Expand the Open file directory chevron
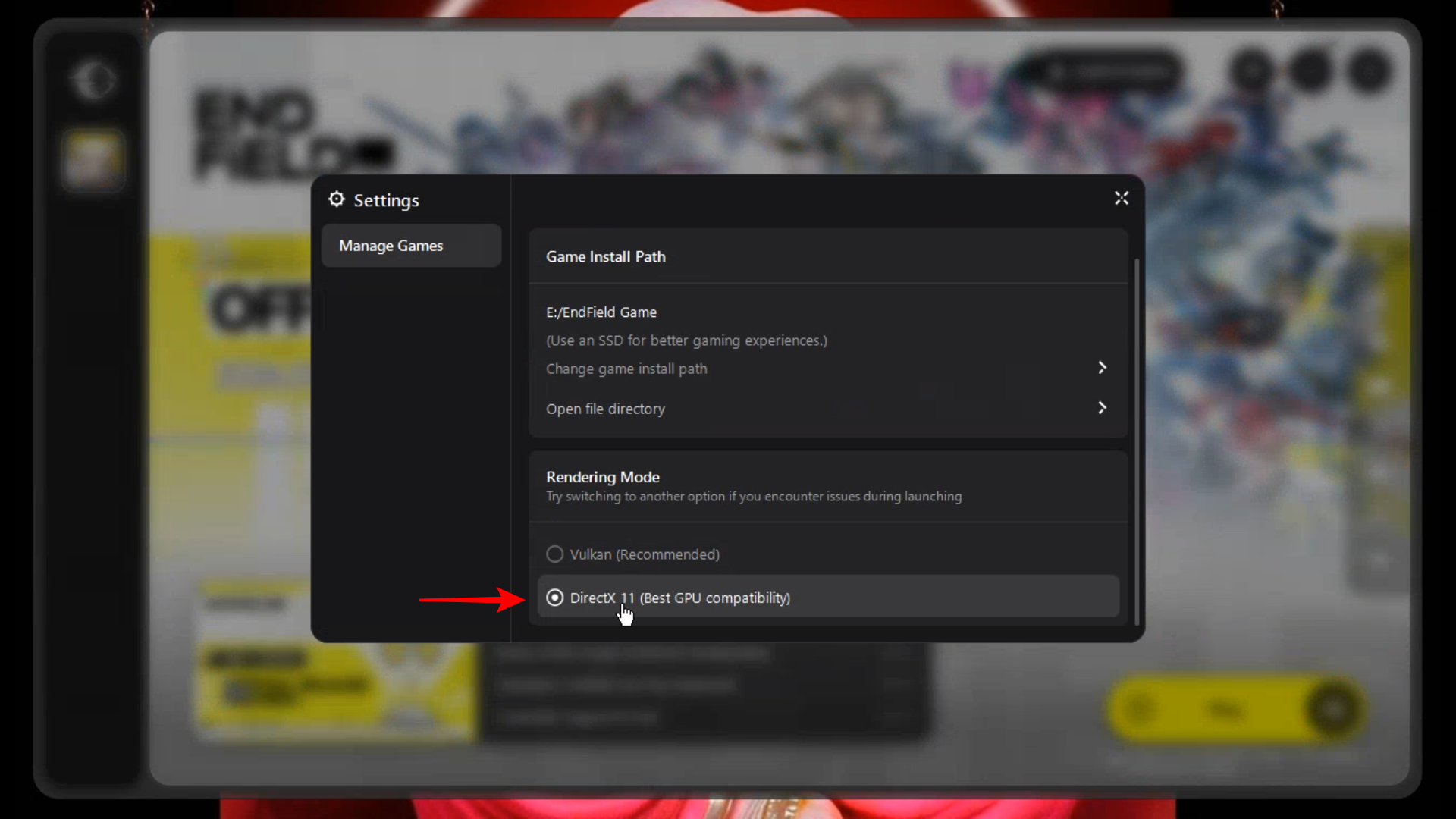The height and width of the screenshot is (819, 1456). coord(1102,408)
